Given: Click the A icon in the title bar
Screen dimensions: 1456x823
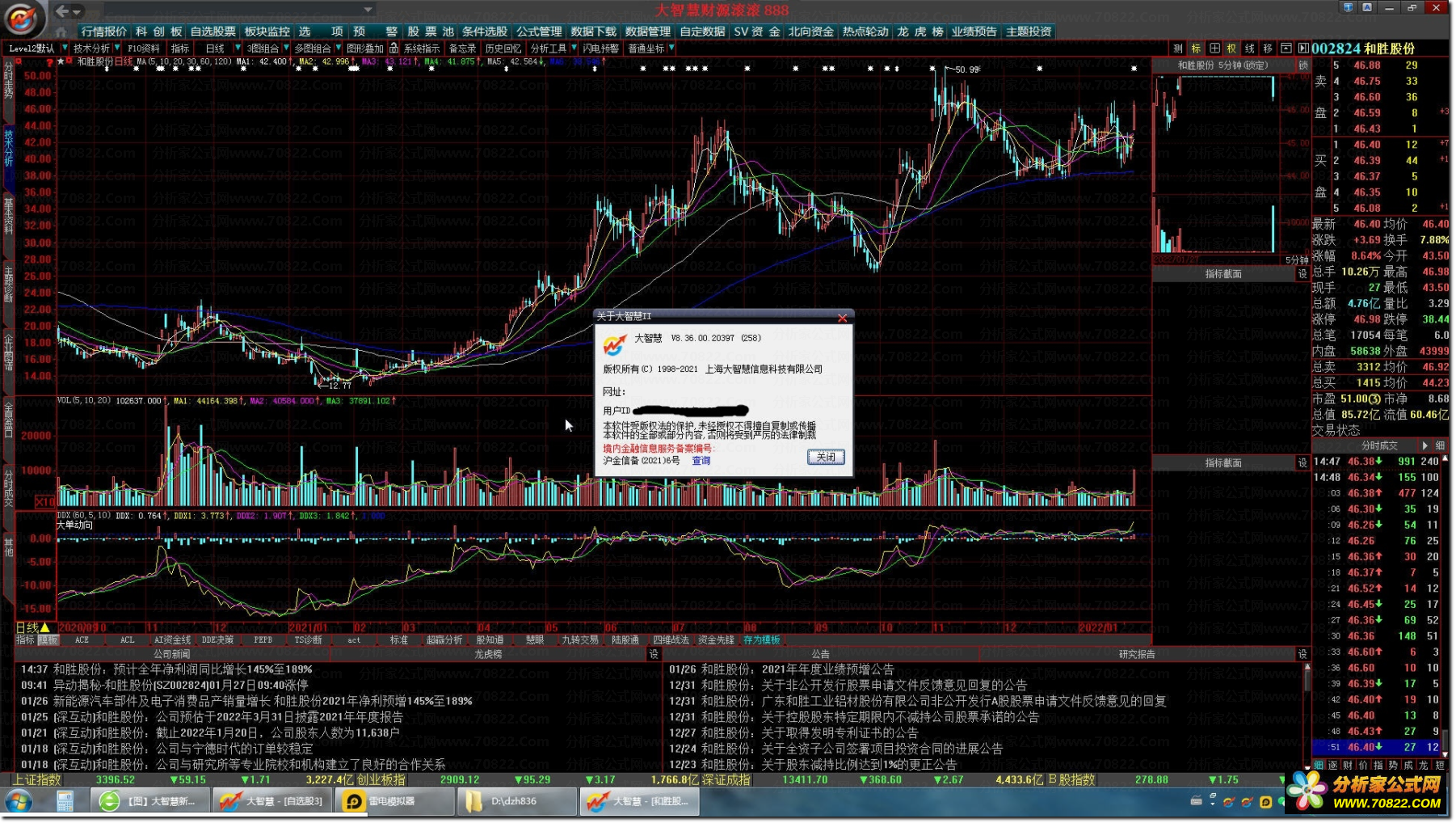Looking at the screenshot, I should 1366,7.
